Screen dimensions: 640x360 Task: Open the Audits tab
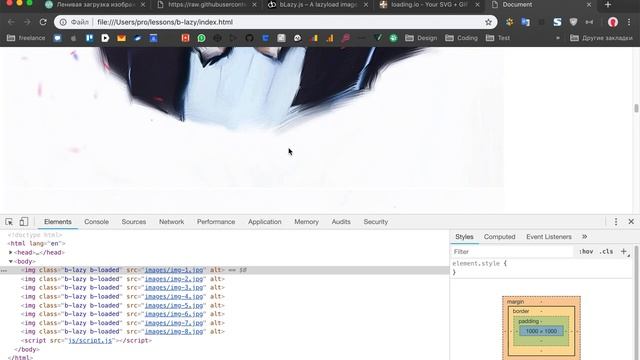pos(341,222)
